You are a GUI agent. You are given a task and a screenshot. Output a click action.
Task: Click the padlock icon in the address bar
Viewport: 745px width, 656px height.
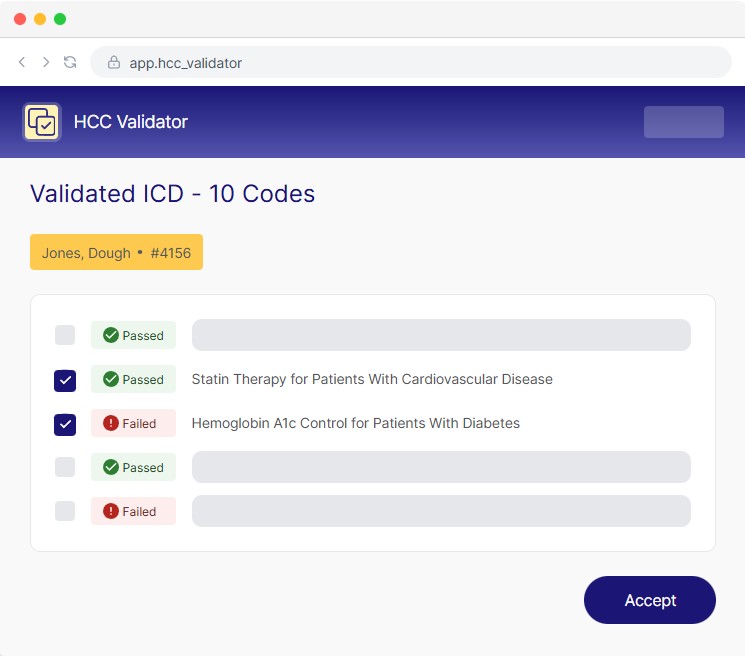click(x=114, y=63)
